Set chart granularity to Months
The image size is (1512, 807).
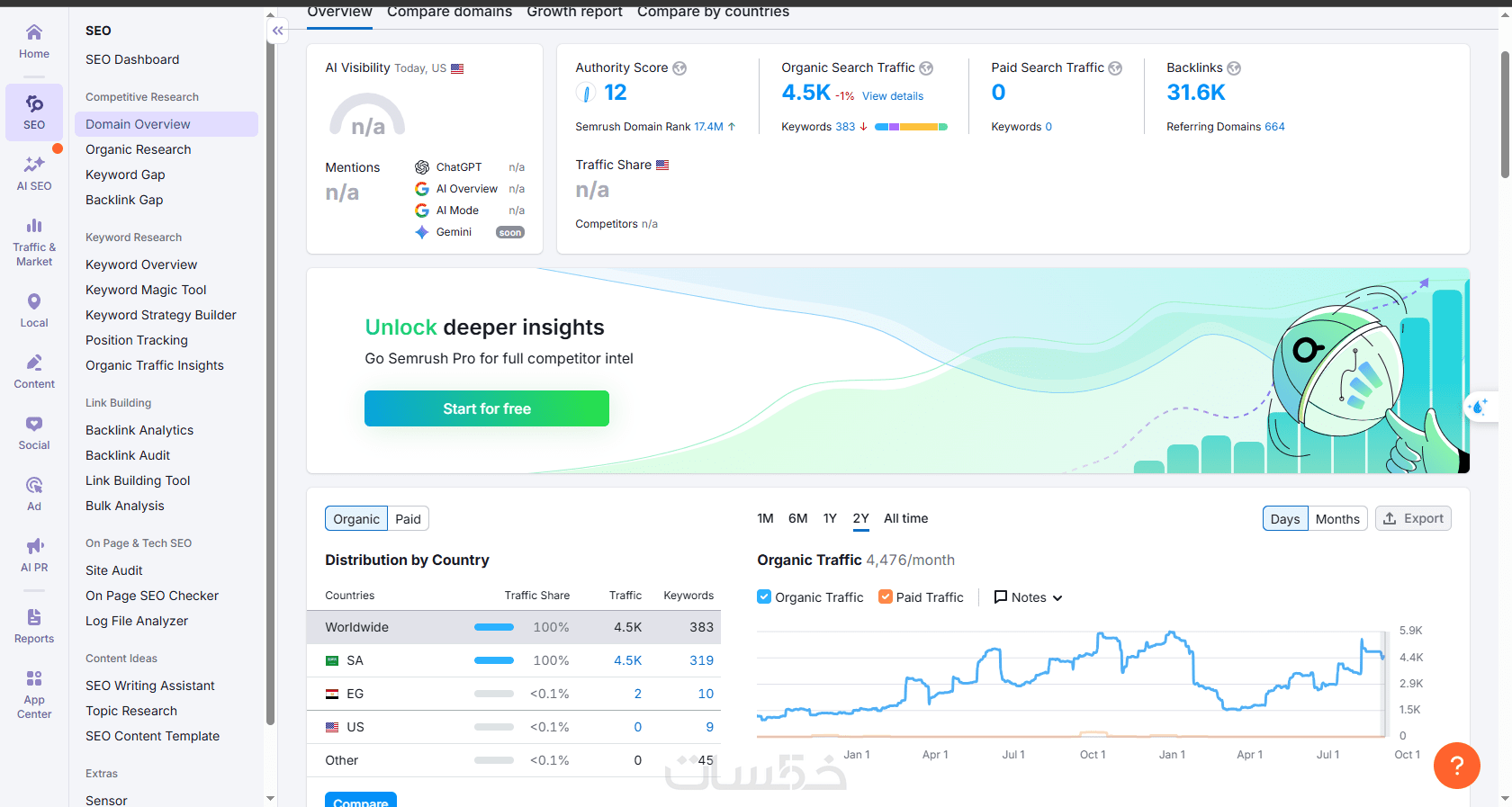pyautogui.click(x=1337, y=519)
